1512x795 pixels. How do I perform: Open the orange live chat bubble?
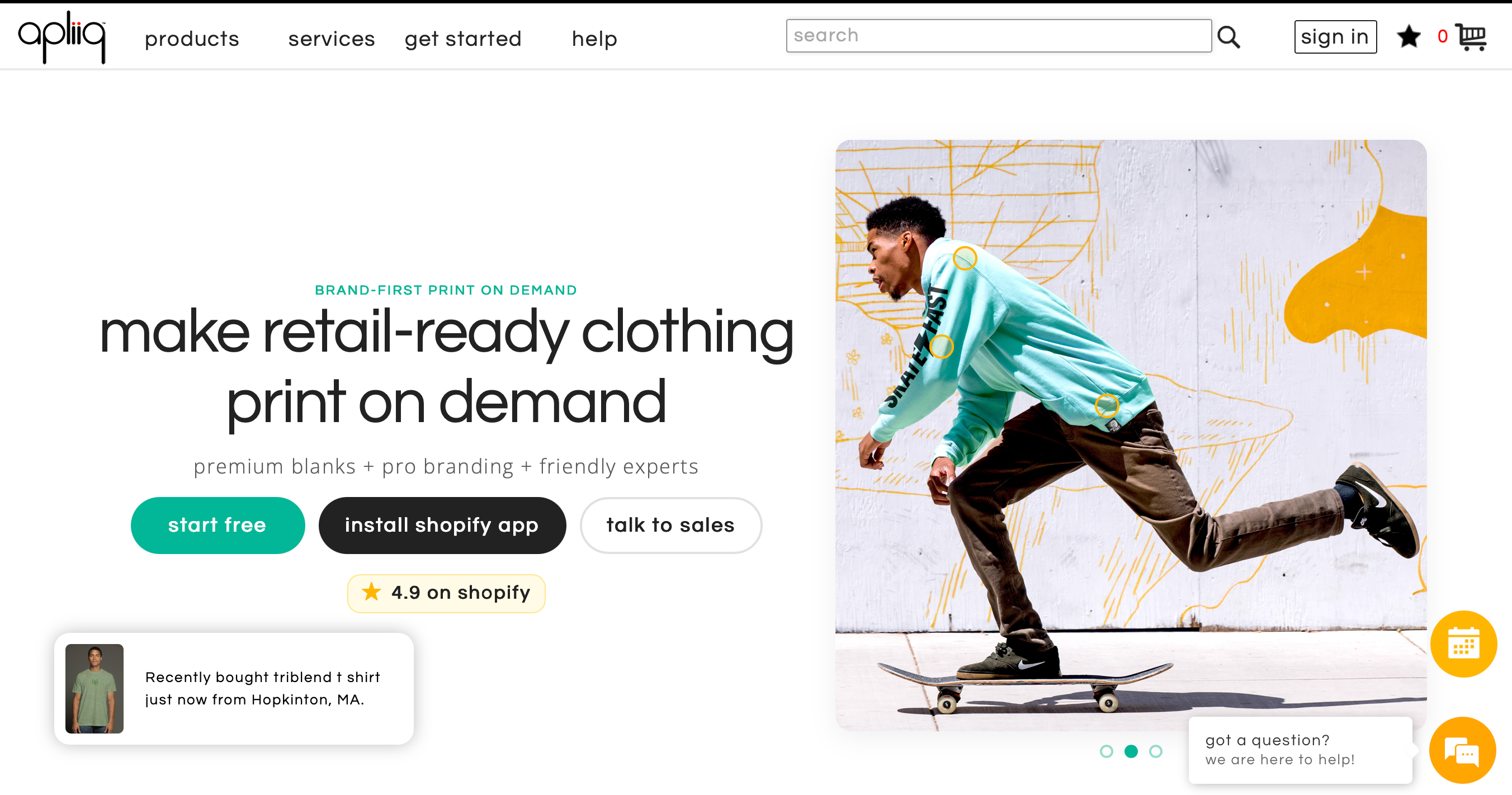point(1462,750)
